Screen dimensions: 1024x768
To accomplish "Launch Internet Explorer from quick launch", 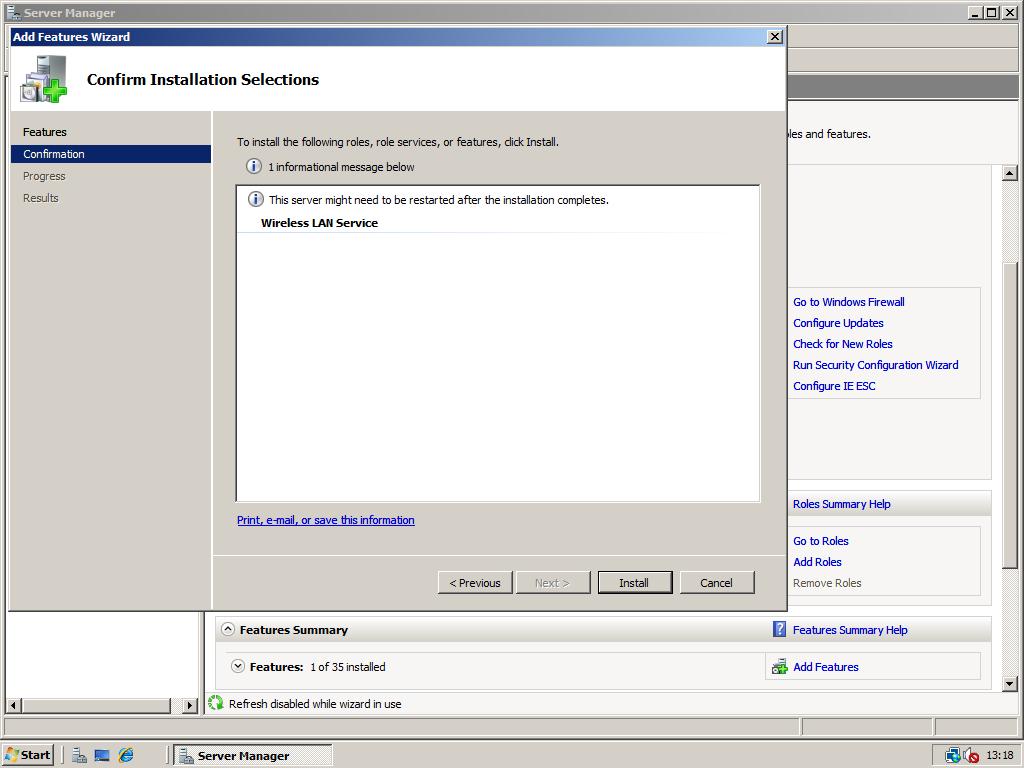I will tap(125, 756).
